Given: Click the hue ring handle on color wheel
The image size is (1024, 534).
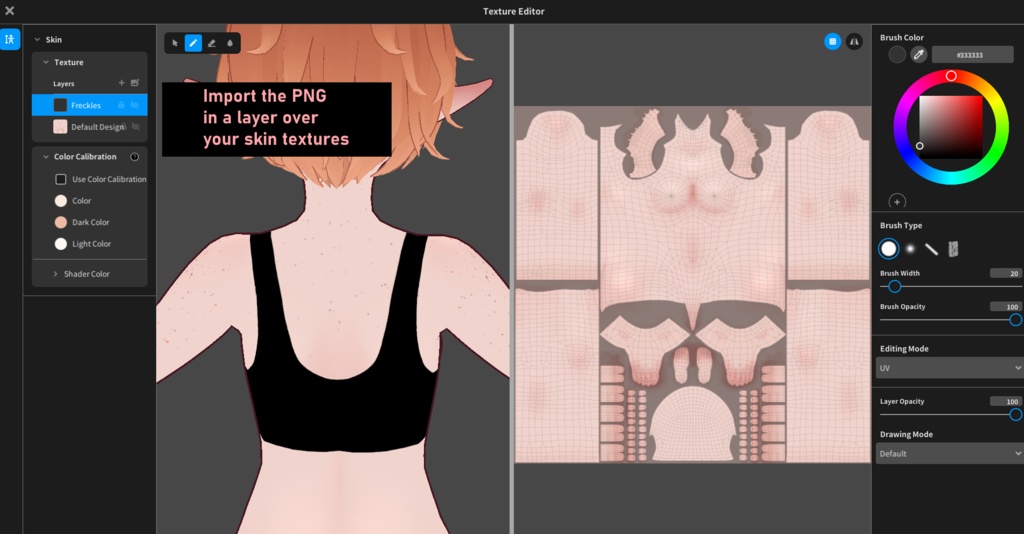Looking at the screenshot, I should click(x=952, y=76).
